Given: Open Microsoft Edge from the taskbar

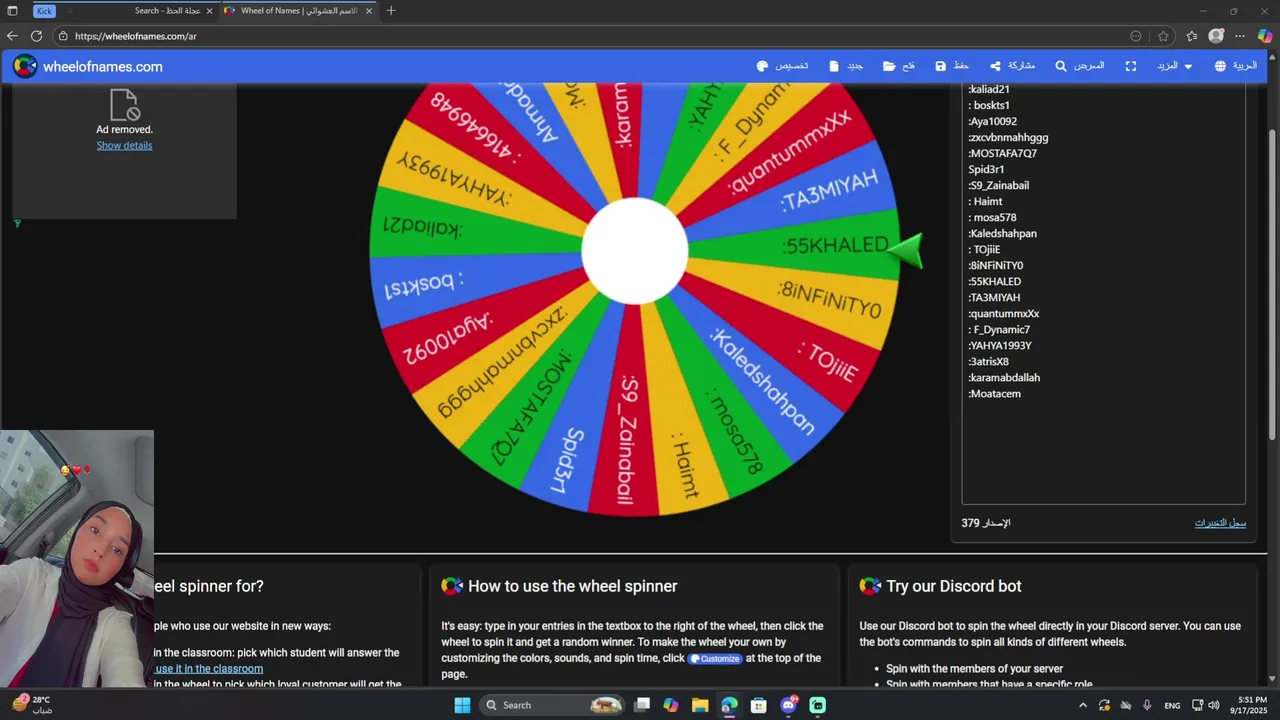Looking at the screenshot, I should coord(729,705).
